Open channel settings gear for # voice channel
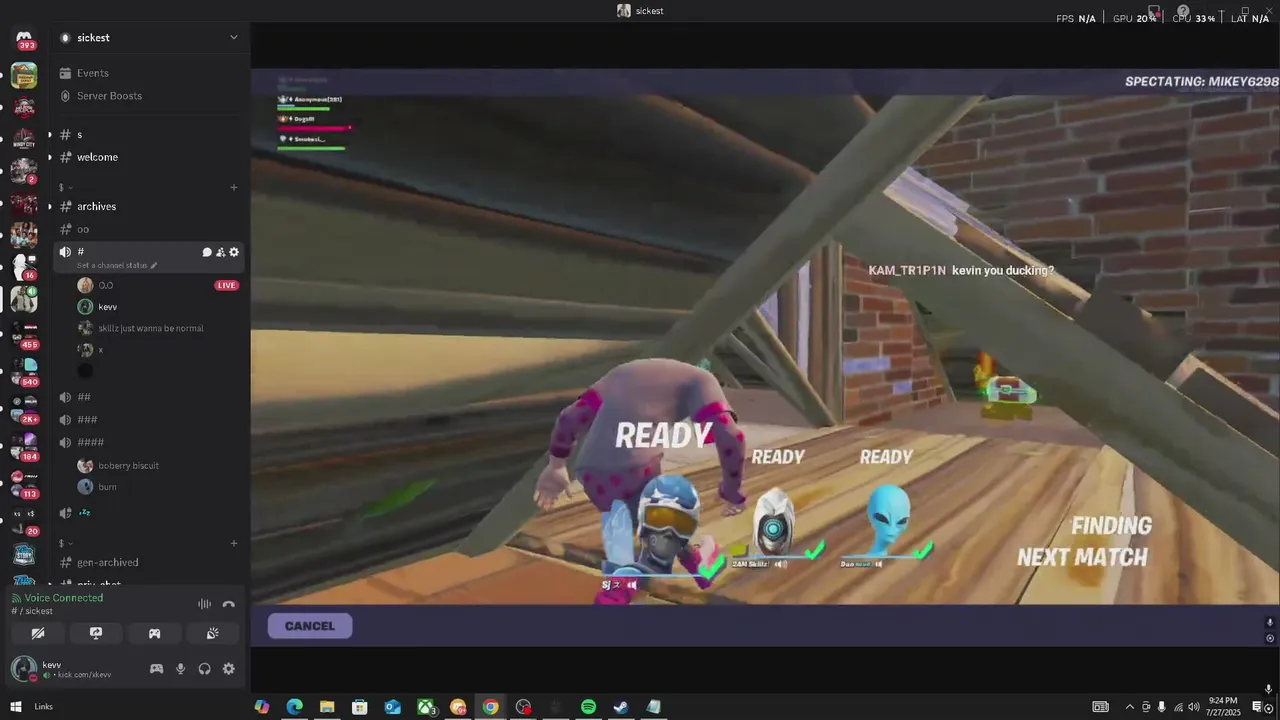The image size is (1280, 720). (234, 252)
